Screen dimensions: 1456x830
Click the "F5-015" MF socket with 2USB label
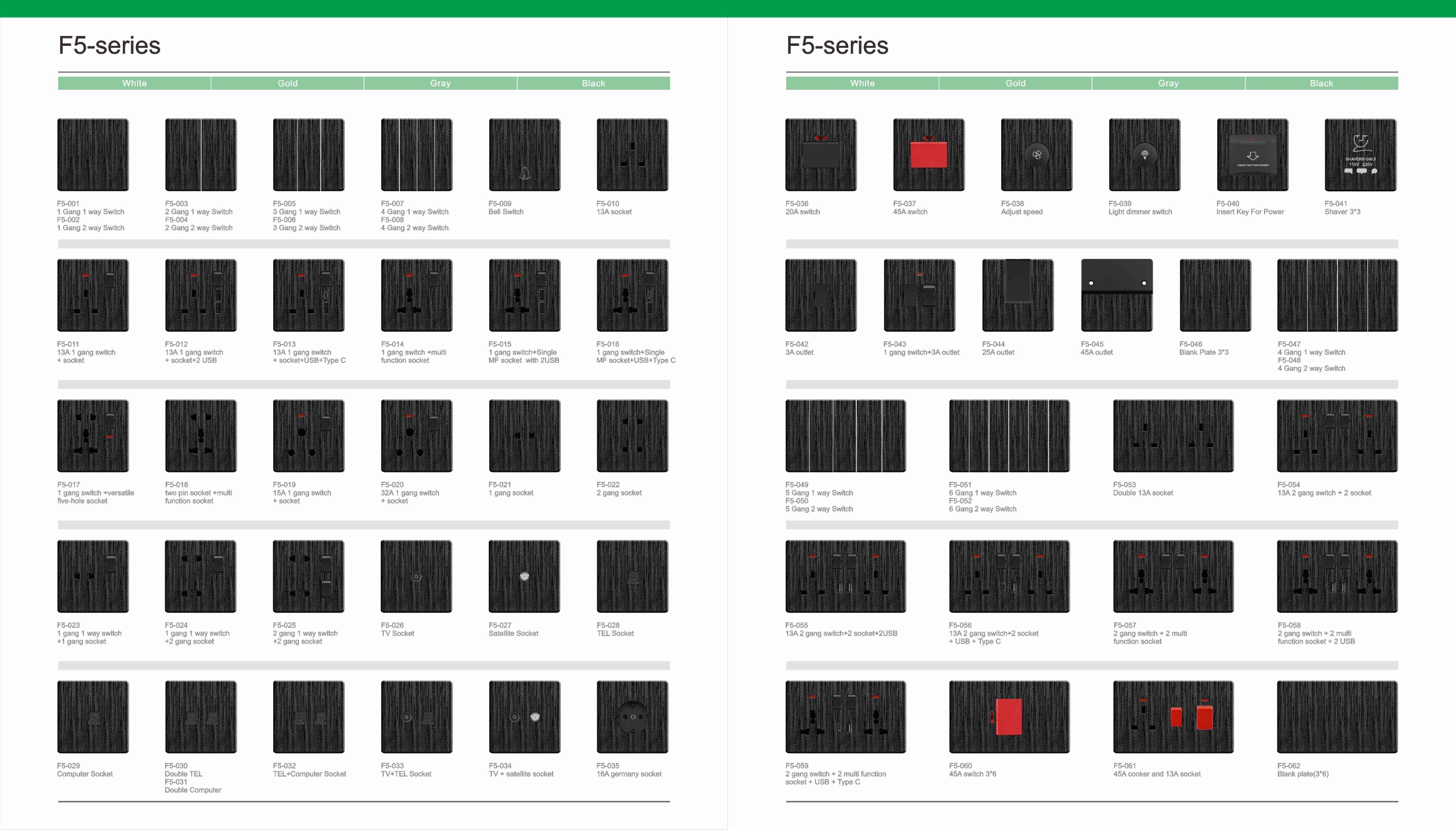pyautogui.click(x=524, y=352)
